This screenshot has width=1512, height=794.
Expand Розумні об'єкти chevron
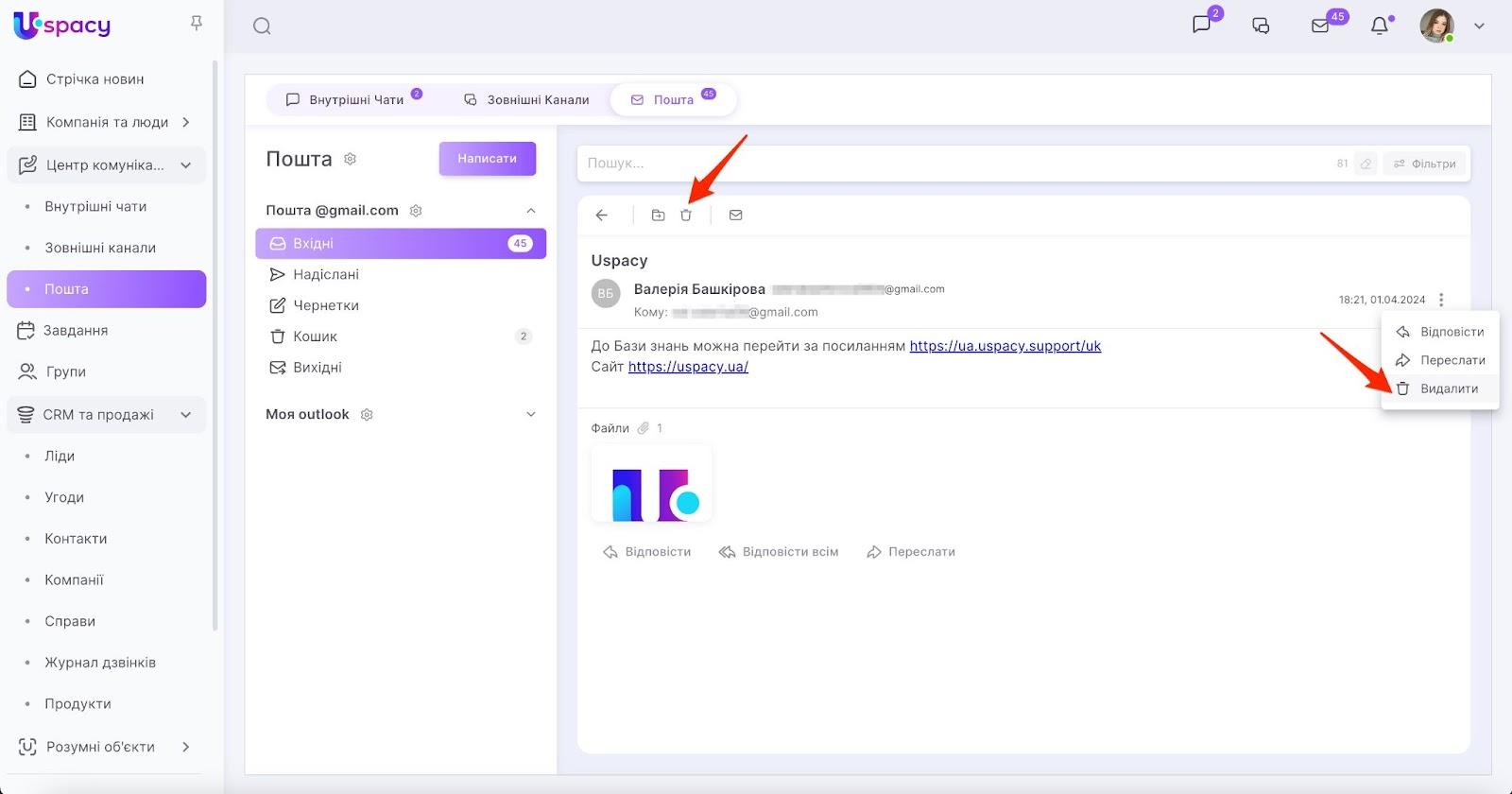186,747
